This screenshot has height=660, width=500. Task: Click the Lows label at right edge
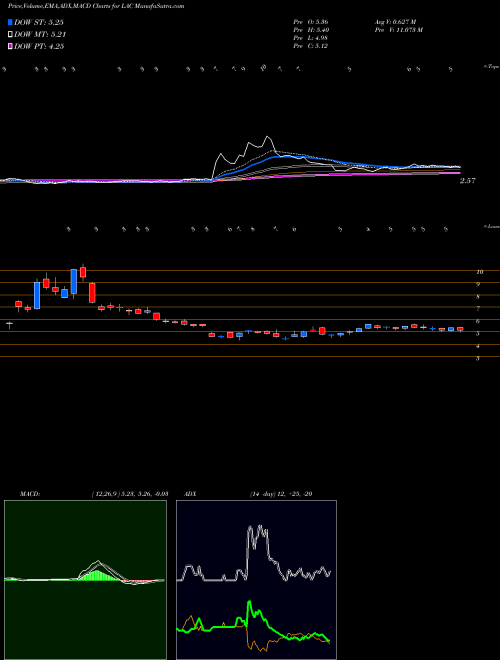pyautogui.click(x=492, y=226)
